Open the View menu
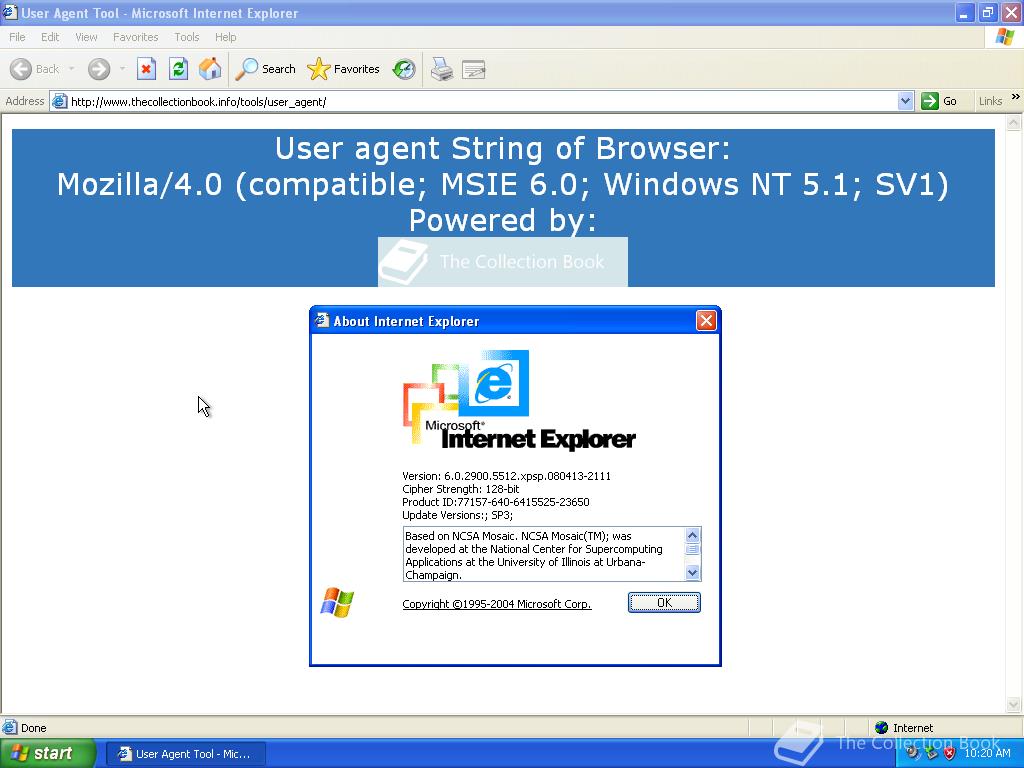 click(x=86, y=37)
